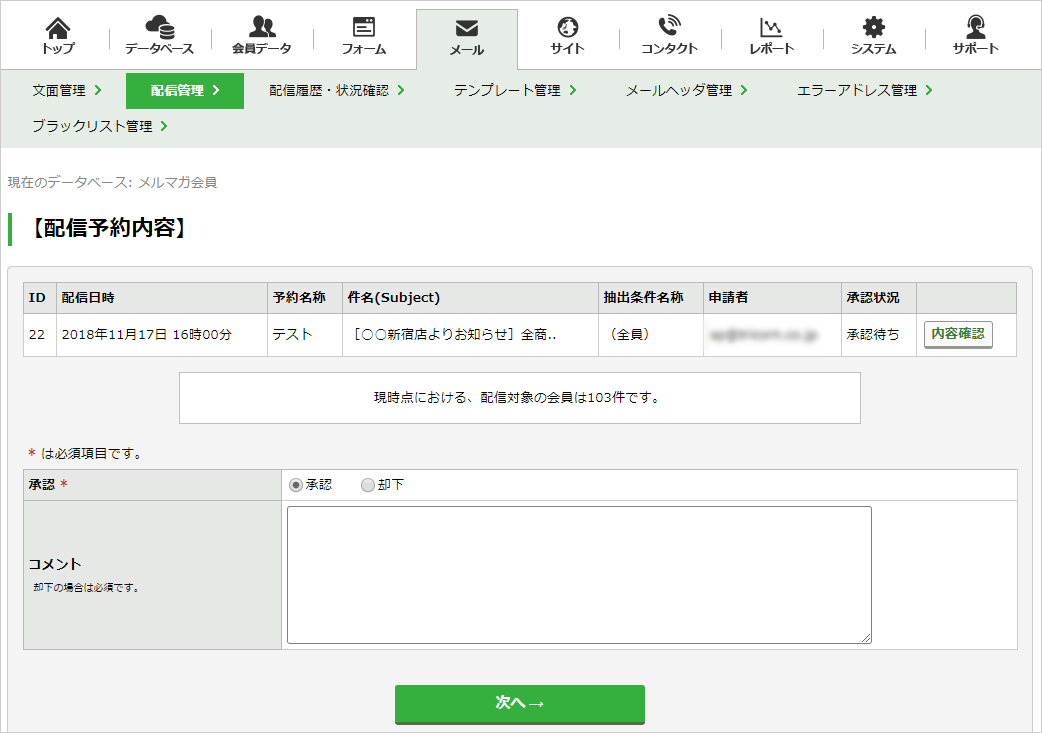The image size is (1042, 733).
Task: Open the システム gear icon
Action: coord(873,27)
